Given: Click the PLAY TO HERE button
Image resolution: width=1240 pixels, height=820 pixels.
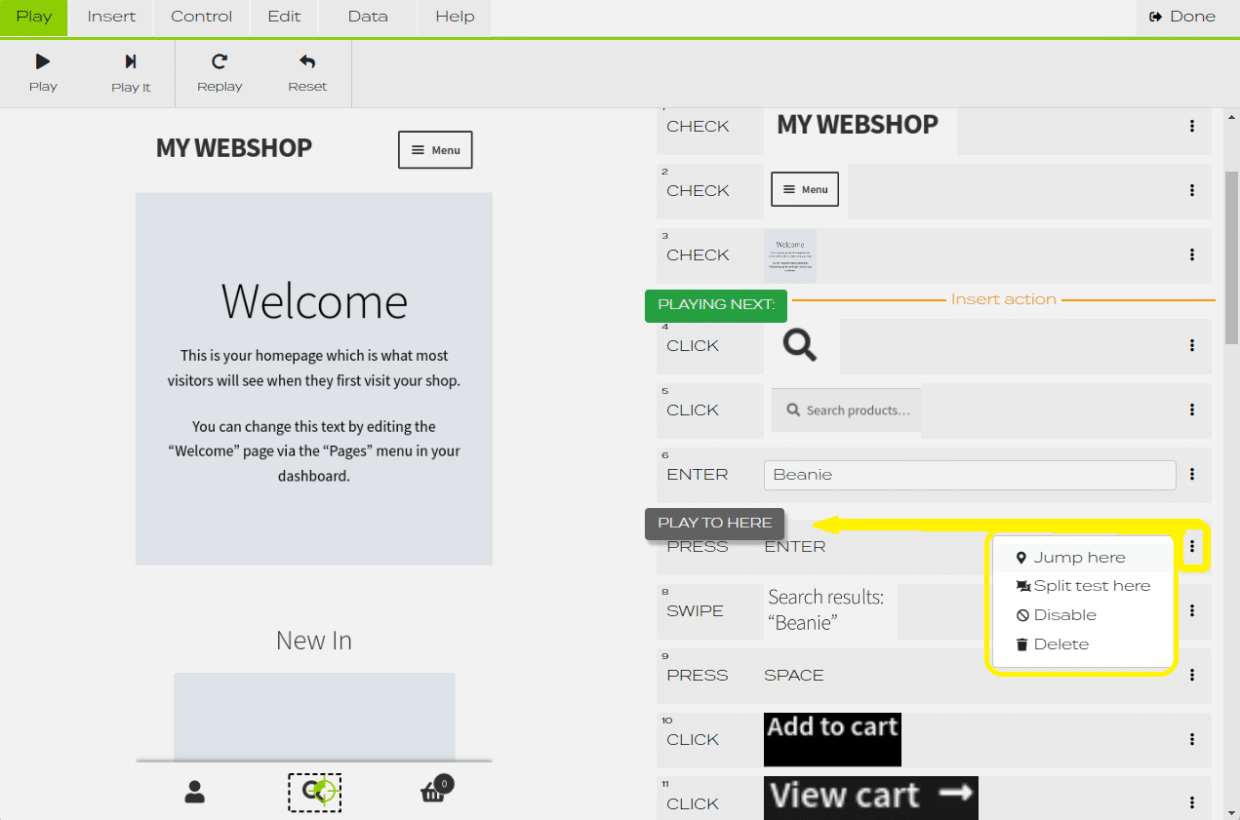Looking at the screenshot, I should coord(714,523).
